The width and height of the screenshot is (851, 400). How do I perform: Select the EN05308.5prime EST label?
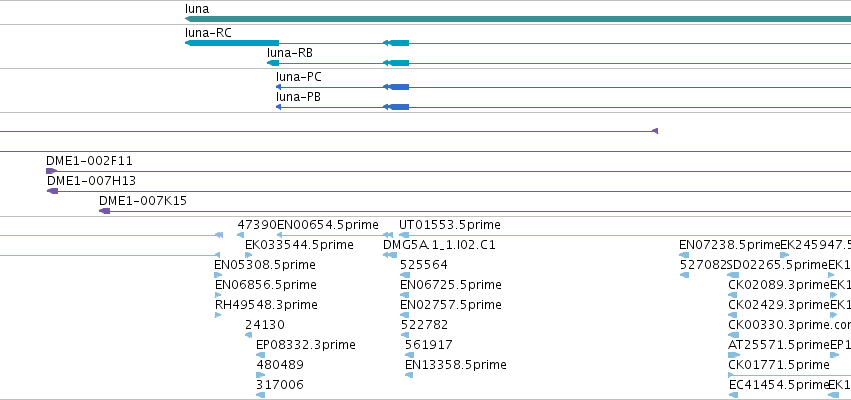(x=265, y=265)
